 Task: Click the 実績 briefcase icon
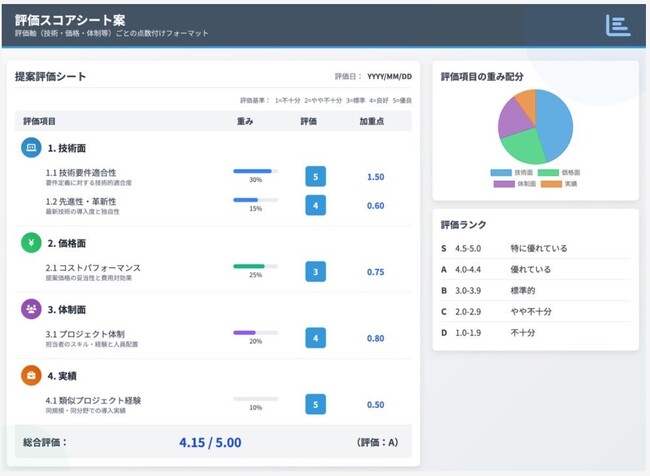coord(31,375)
